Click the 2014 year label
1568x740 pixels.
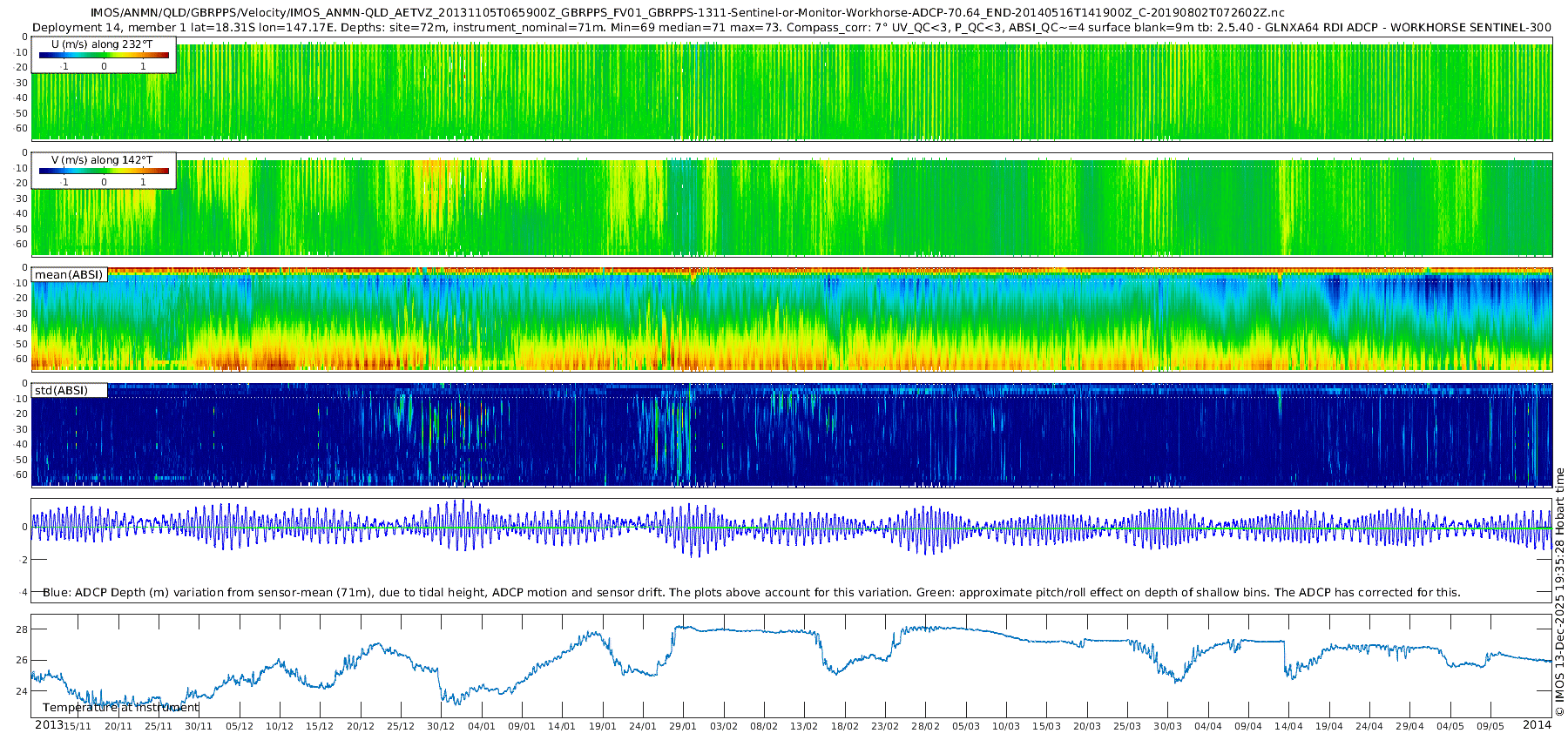tap(1537, 725)
